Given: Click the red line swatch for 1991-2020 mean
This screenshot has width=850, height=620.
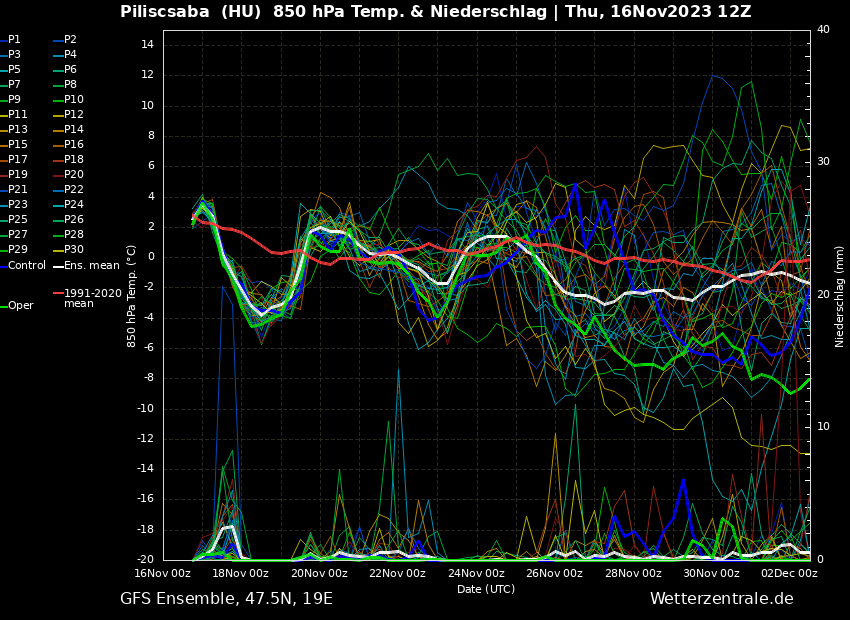Looking at the screenshot, I should click(58, 294).
